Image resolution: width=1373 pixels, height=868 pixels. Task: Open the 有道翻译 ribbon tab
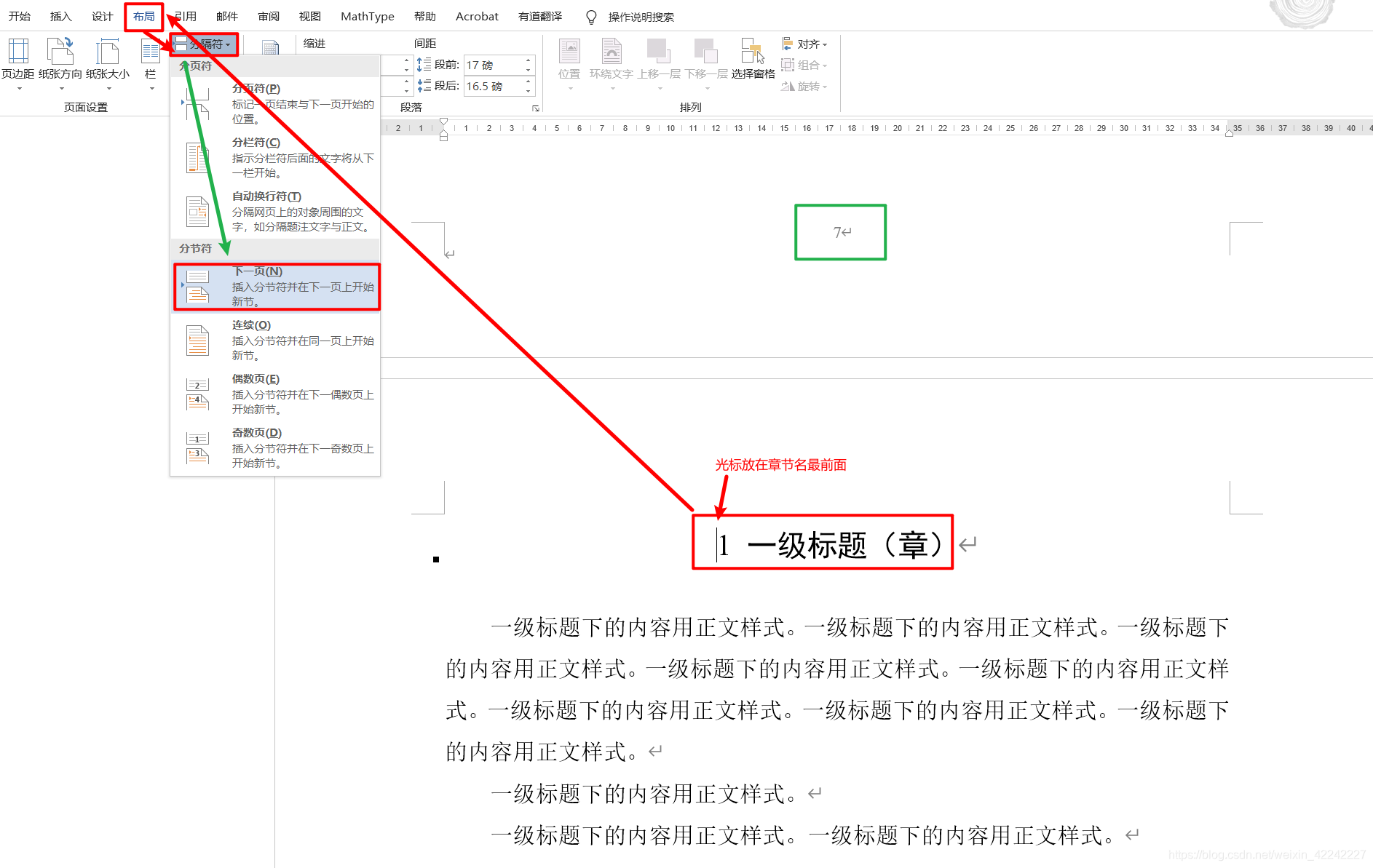coord(540,16)
